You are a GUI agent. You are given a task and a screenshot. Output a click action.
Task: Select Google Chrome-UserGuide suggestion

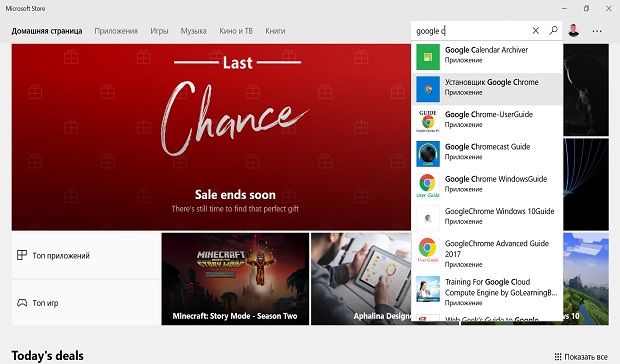487,121
